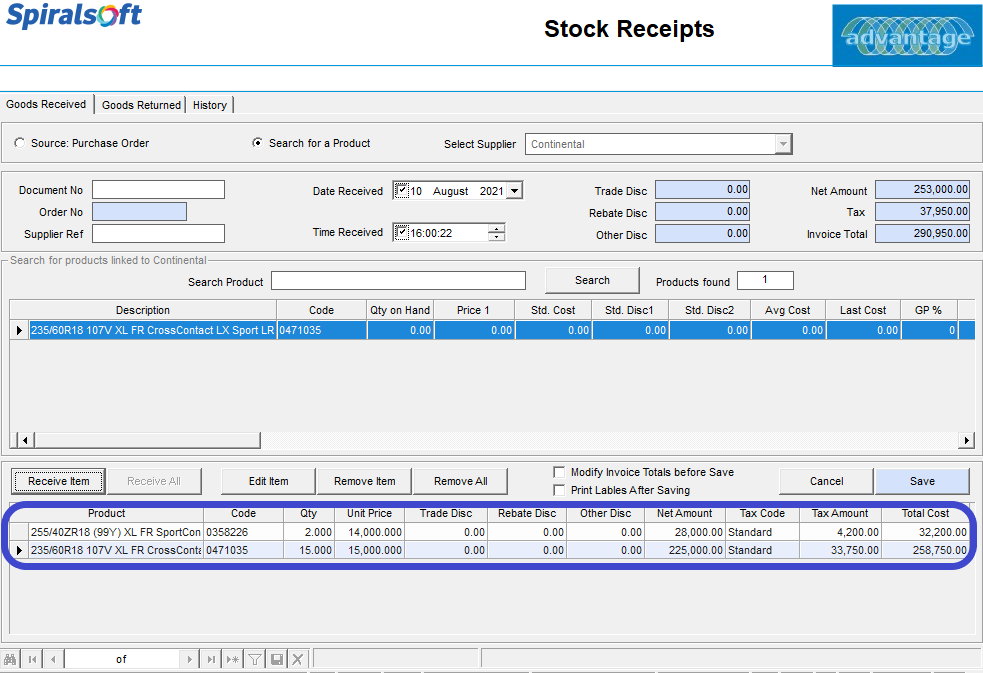Screen dimensions: 983x673
Task: Click the Avg Cost column header
Action: 787,310
